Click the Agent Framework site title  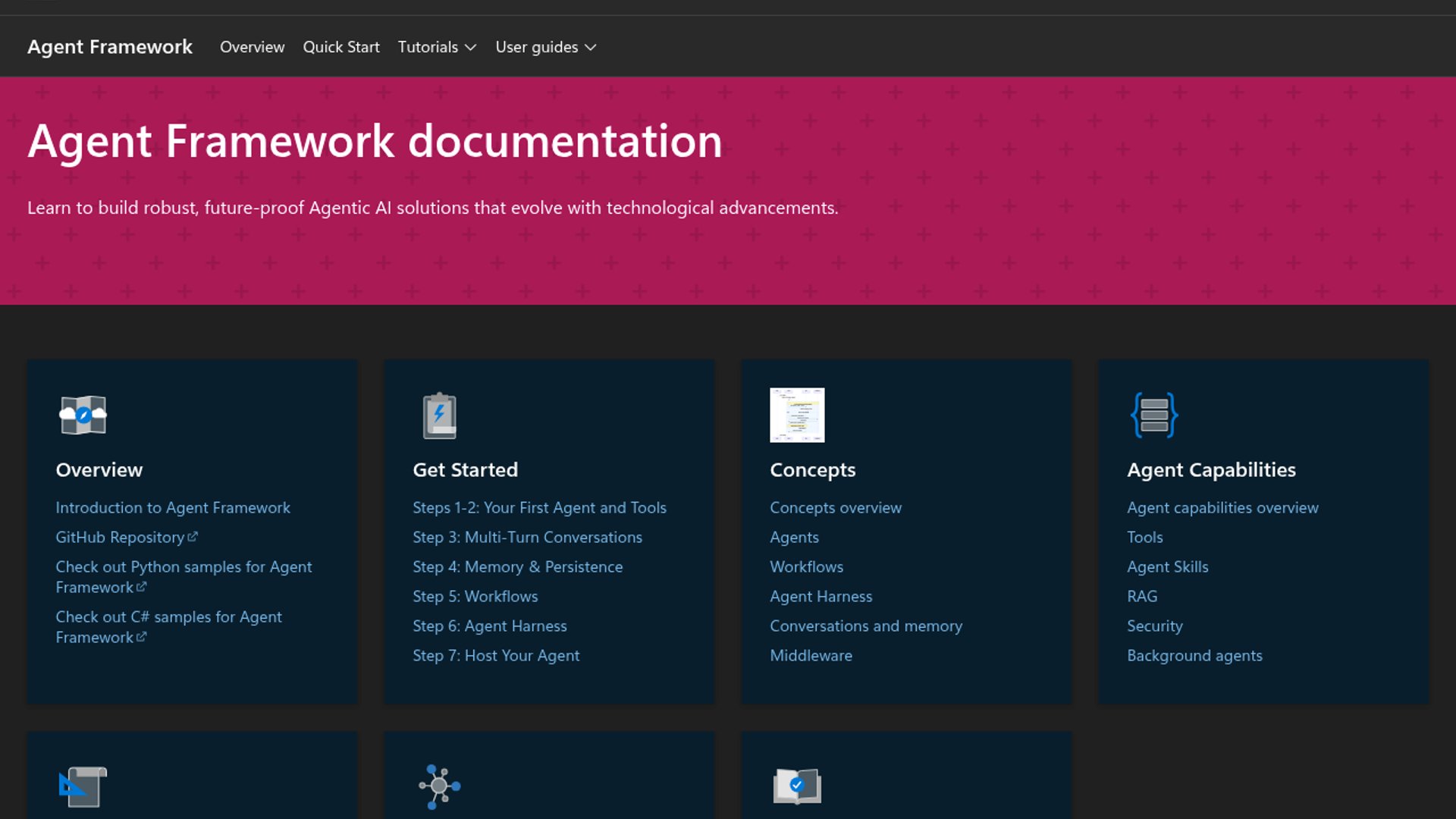pyautogui.click(x=110, y=47)
